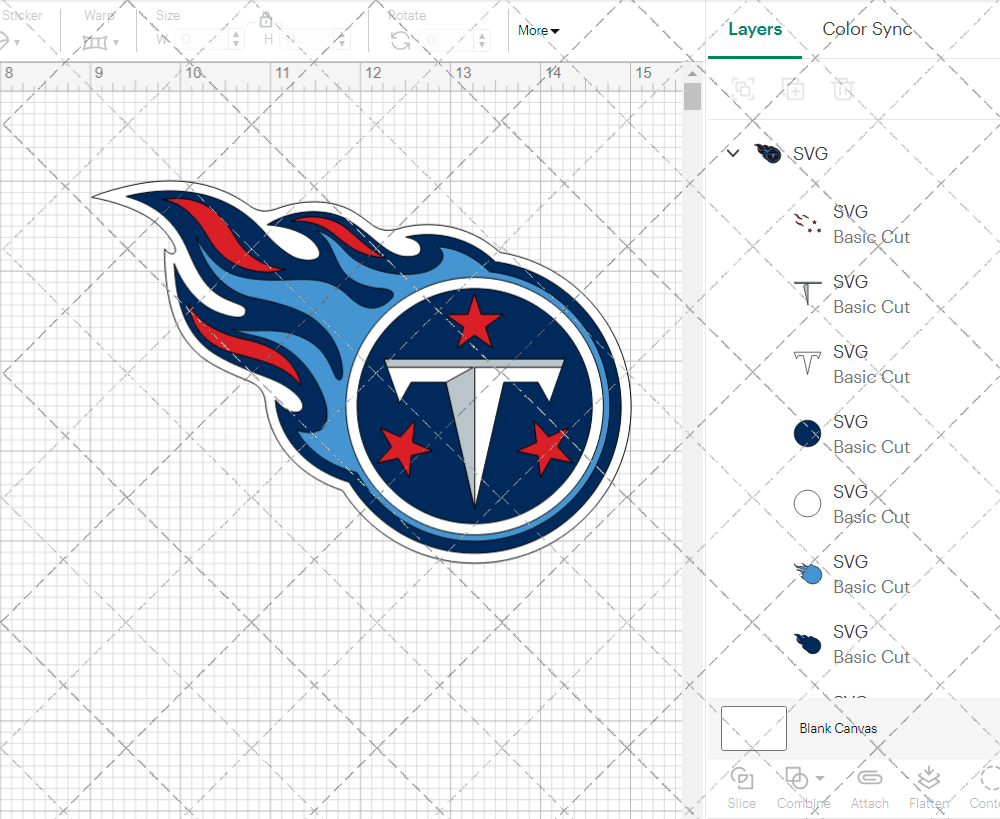
Task: Click the Delete layer trash icon
Action: [x=843, y=89]
